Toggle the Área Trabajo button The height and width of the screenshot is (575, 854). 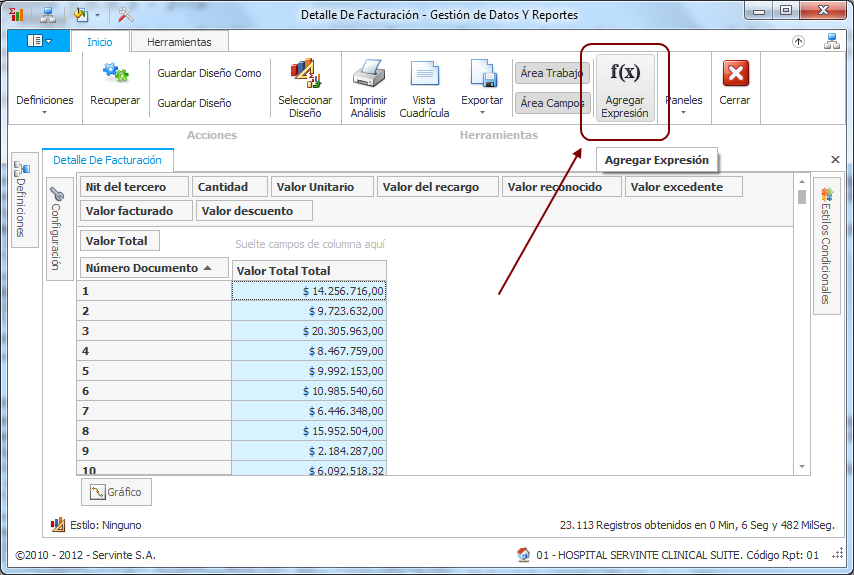pos(552,73)
